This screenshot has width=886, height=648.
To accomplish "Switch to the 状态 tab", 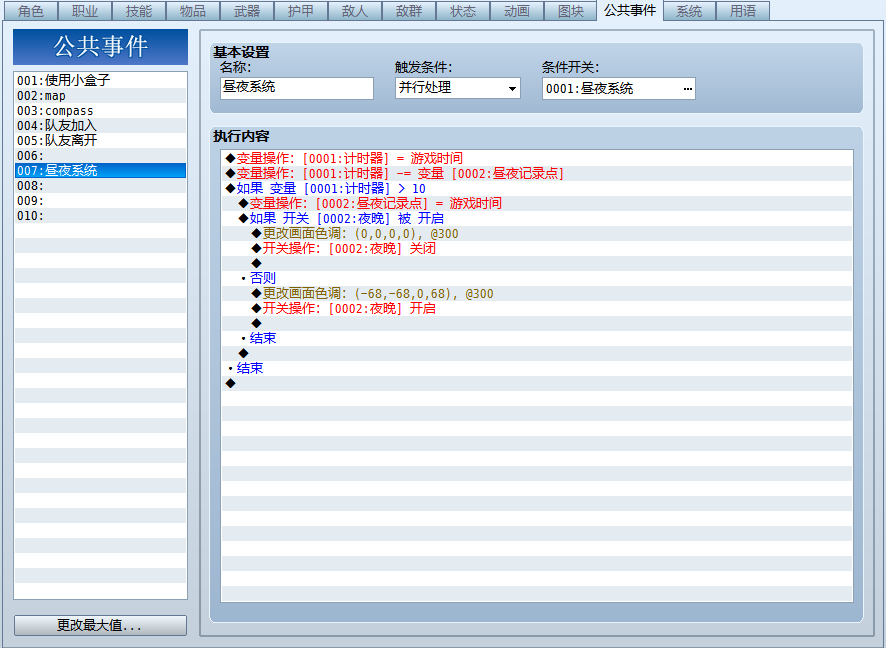I will (x=463, y=11).
